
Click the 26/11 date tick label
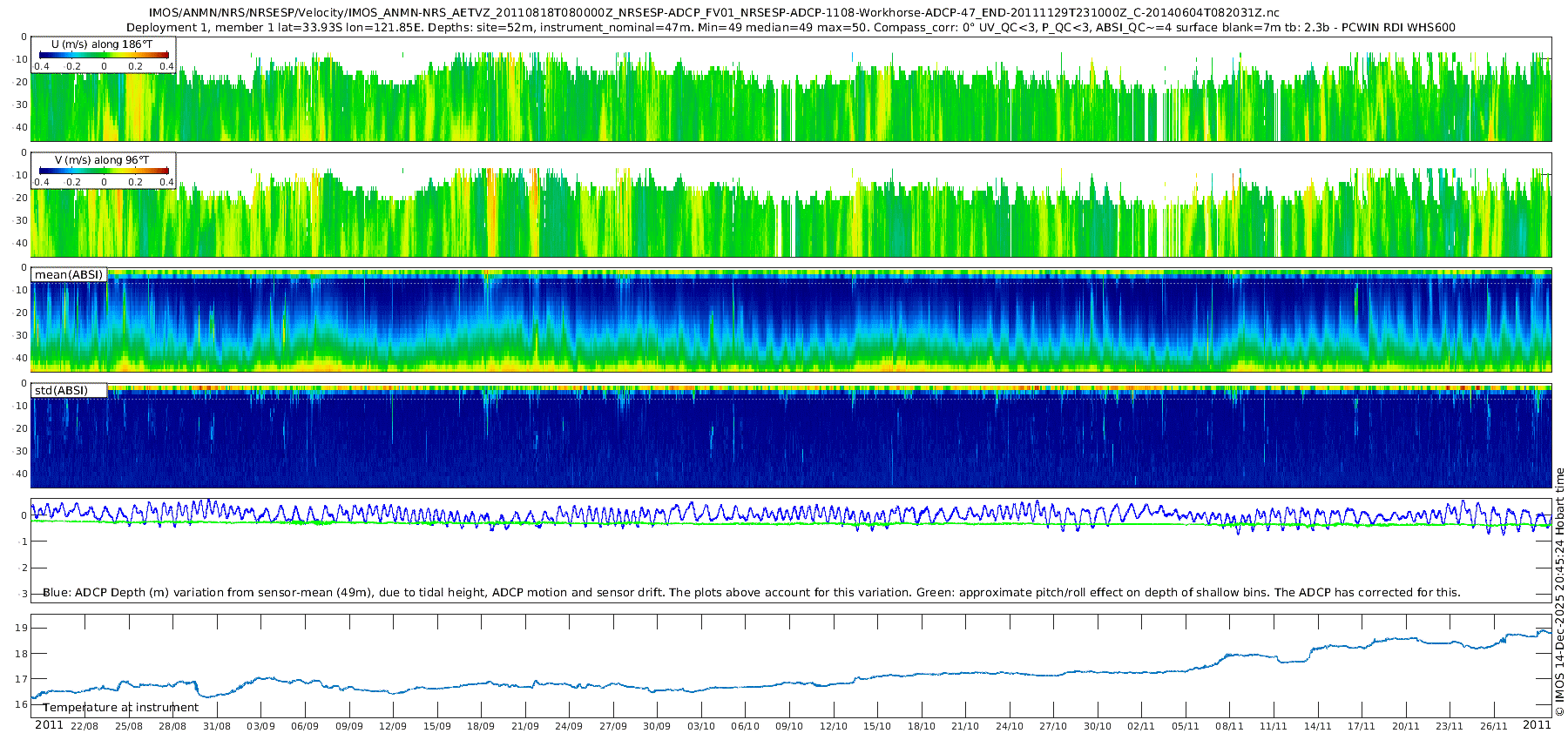[x=1493, y=726]
